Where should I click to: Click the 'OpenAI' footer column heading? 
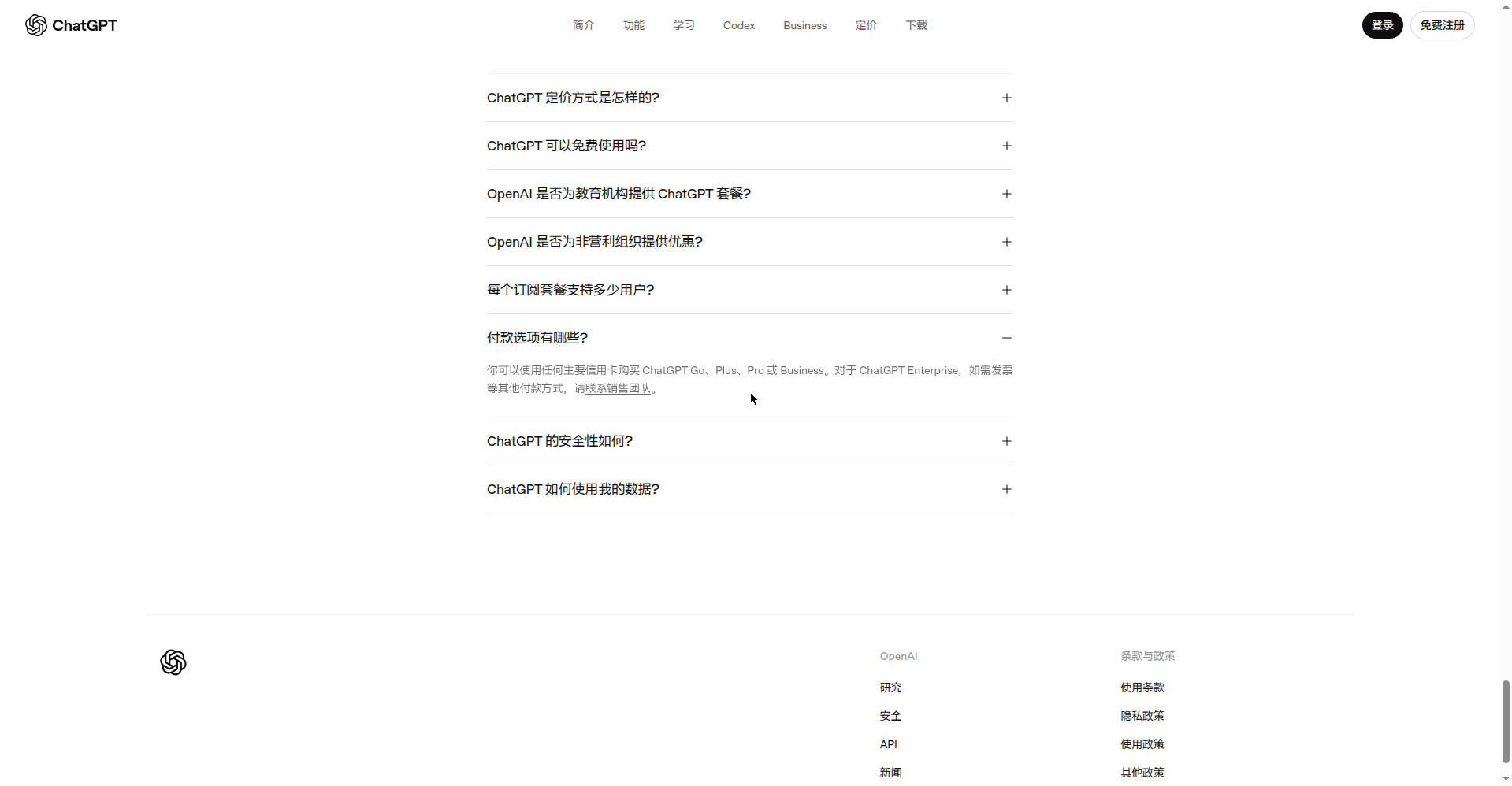tap(898, 656)
